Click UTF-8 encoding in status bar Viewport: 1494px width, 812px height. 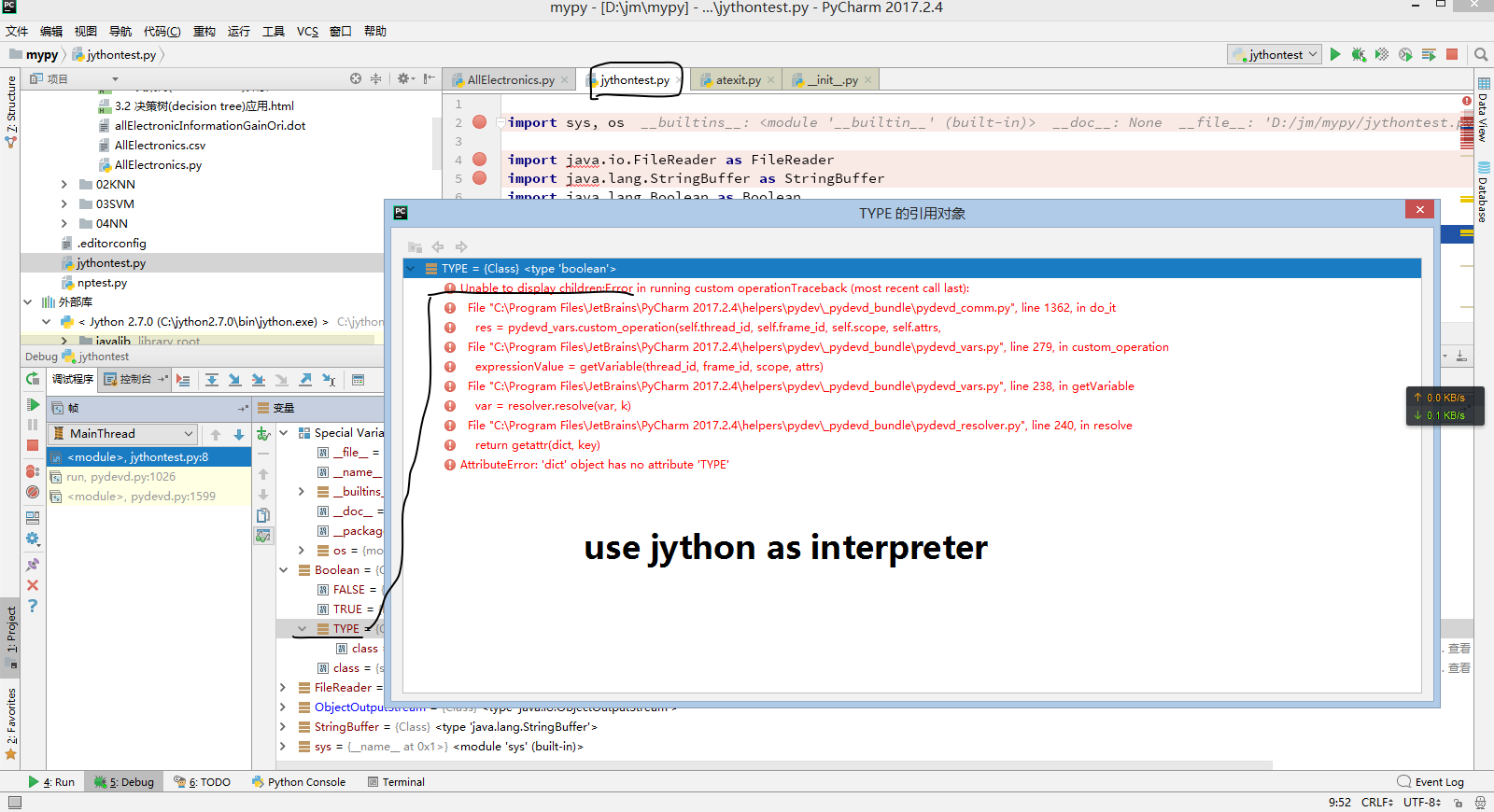tap(1422, 802)
